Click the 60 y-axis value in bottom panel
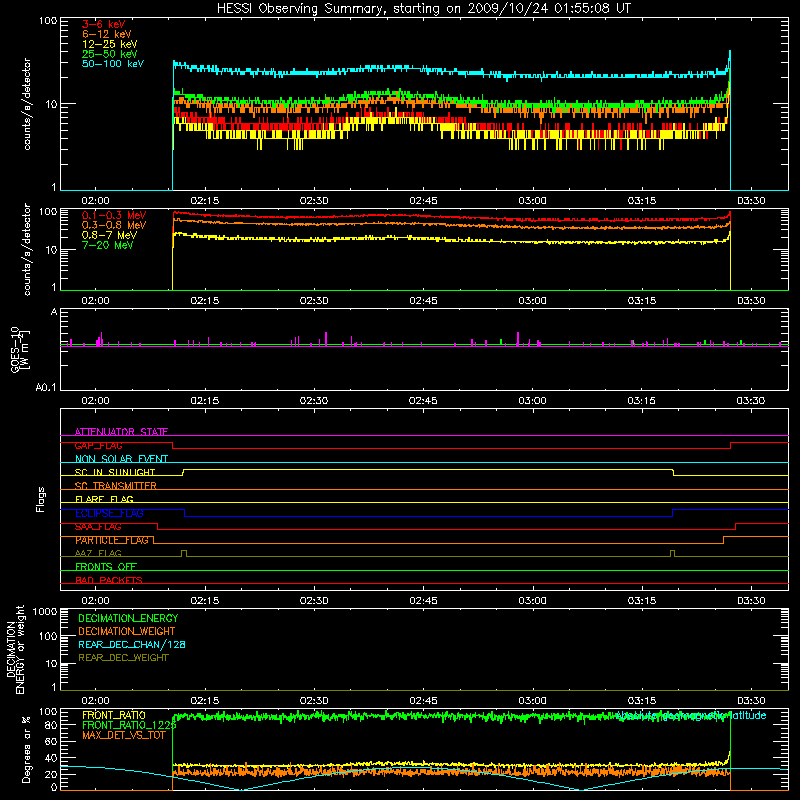The height and width of the screenshot is (800, 800). 51,741
